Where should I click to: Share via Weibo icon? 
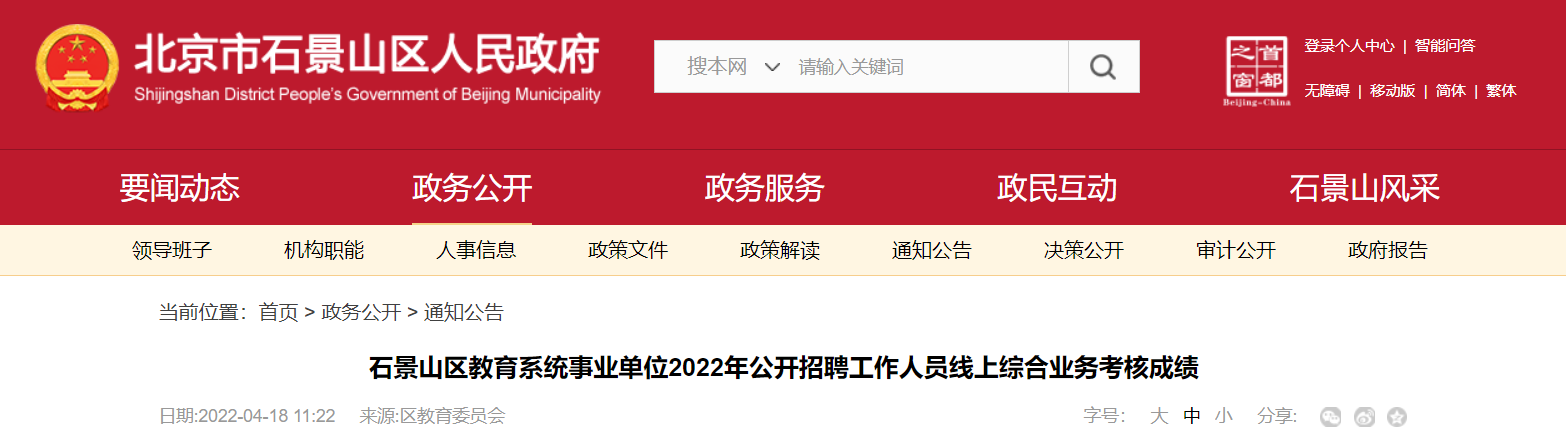1364,417
